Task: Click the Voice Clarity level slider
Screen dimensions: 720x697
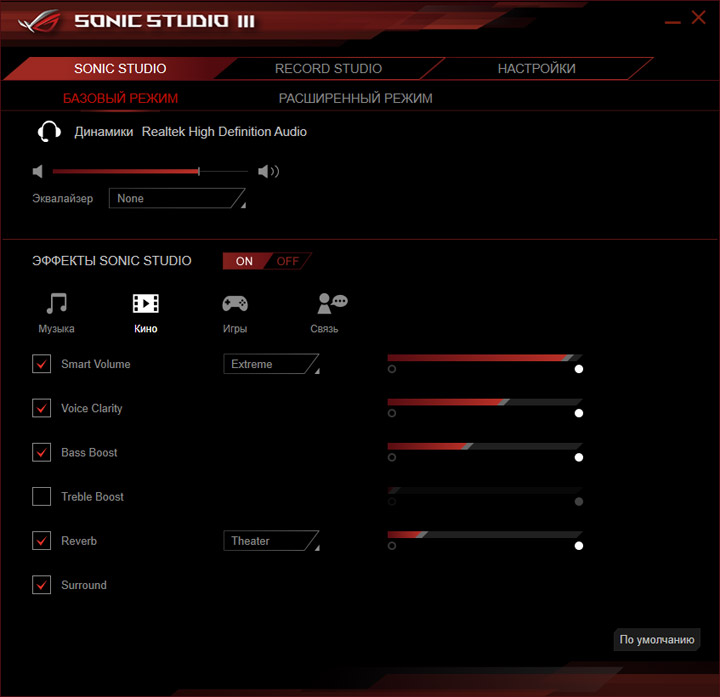Action: [485, 402]
